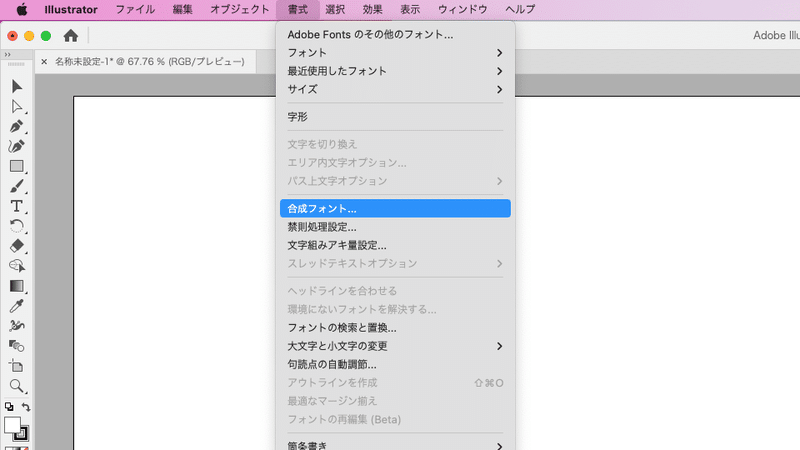Select the Direct Selection tool
Screen dimensions: 800x450
click(16, 106)
